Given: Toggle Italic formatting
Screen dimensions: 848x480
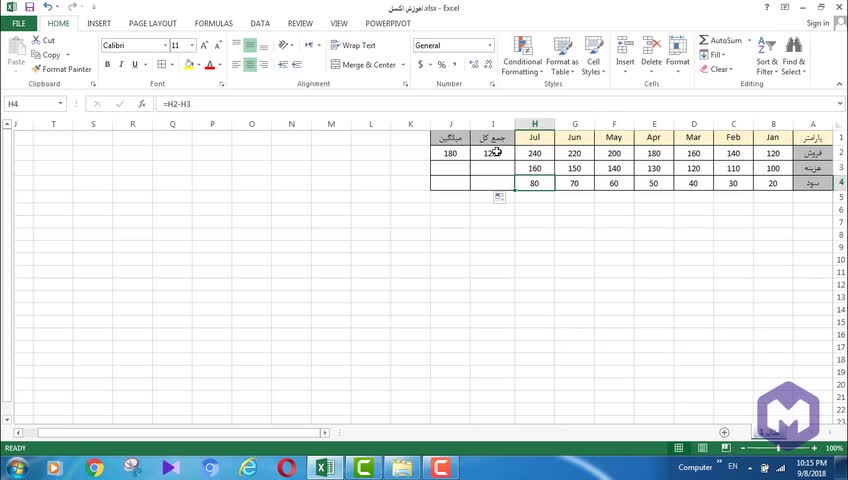Looking at the screenshot, I should [x=121, y=64].
